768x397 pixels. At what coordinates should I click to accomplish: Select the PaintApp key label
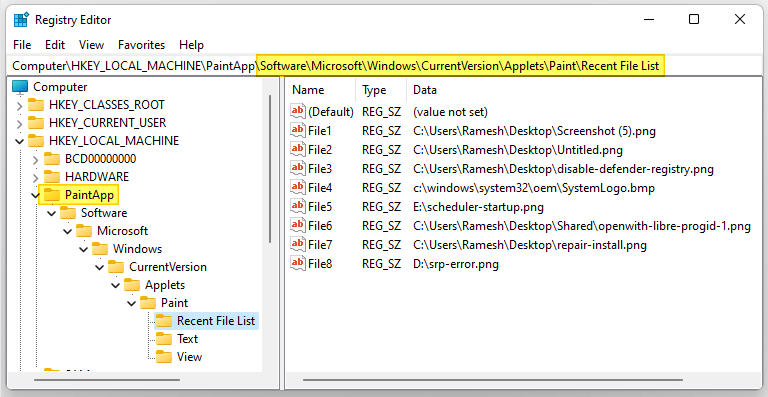pyautogui.click(x=90, y=195)
